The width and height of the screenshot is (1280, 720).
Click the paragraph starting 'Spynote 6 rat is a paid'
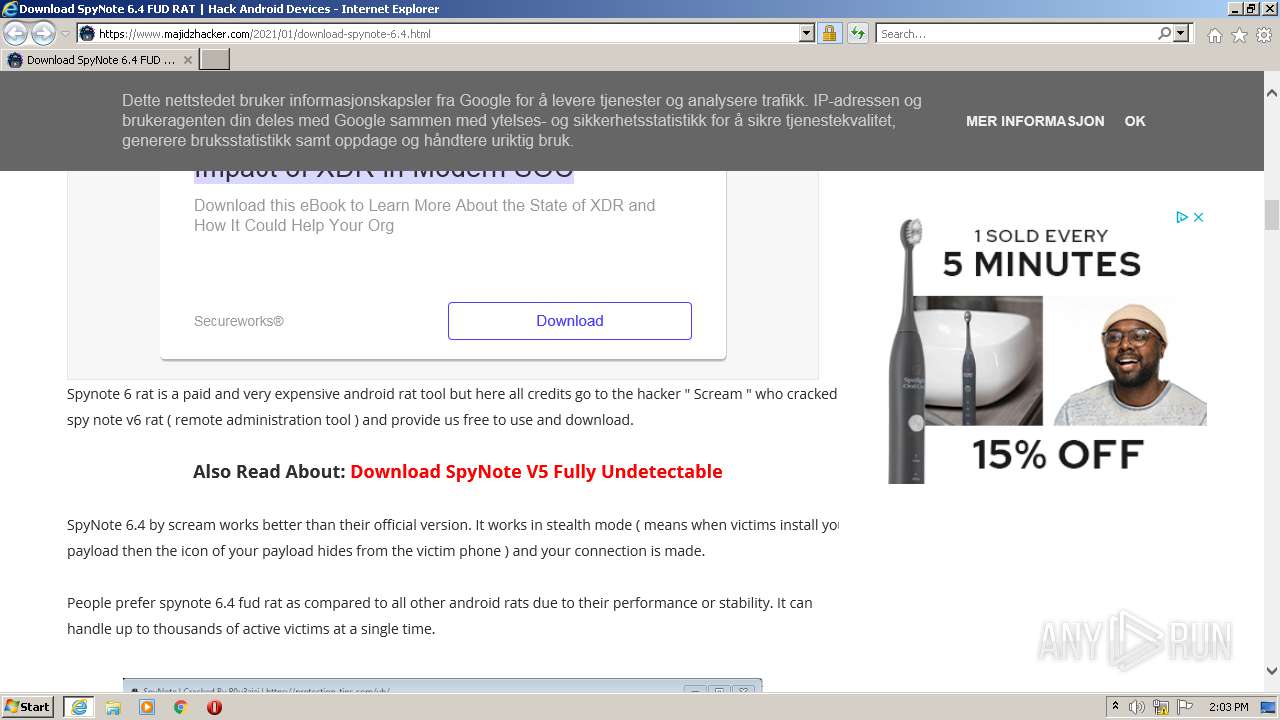[x=452, y=406]
